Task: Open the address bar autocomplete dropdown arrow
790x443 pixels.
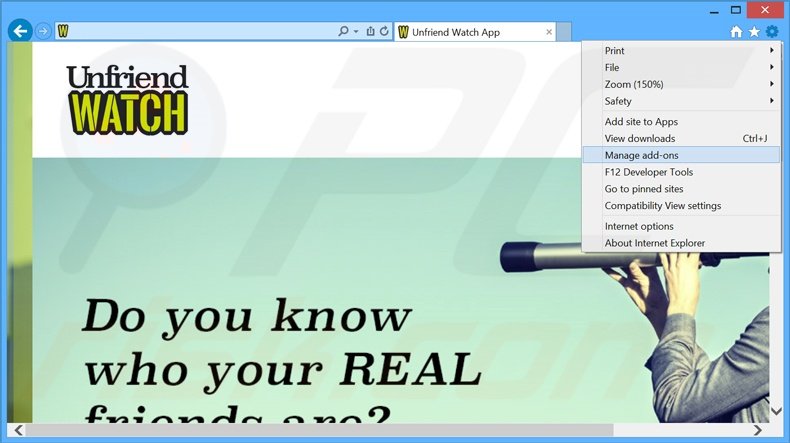Action: [x=356, y=31]
